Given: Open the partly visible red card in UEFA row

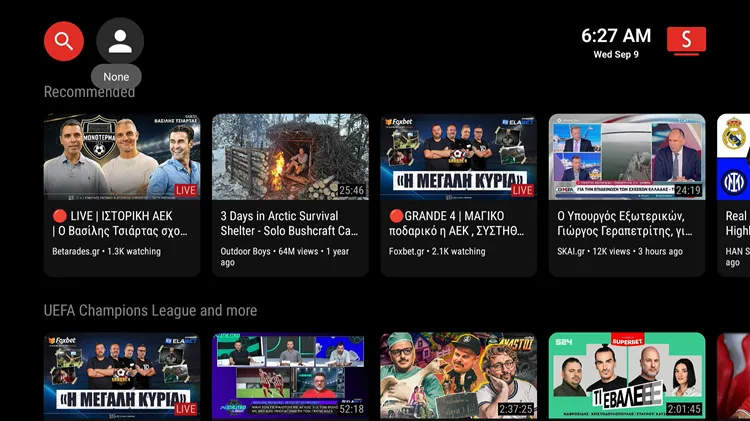Looking at the screenshot, I should 733,377.
